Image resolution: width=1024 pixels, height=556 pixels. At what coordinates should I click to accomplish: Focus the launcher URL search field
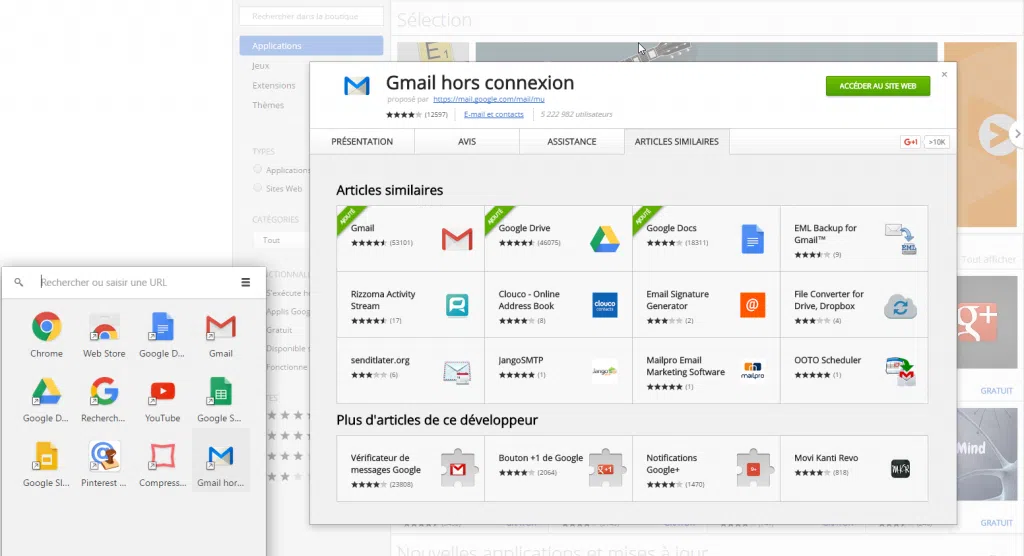tap(134, 282)
